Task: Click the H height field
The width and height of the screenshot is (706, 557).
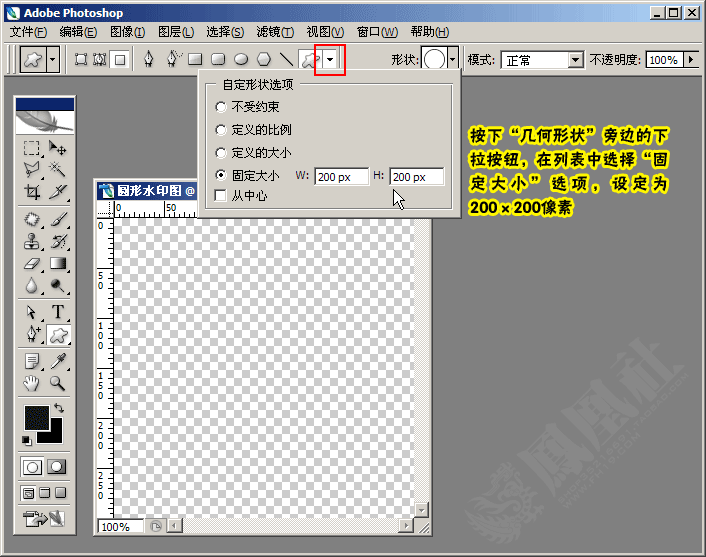Action: pos(416,177)
